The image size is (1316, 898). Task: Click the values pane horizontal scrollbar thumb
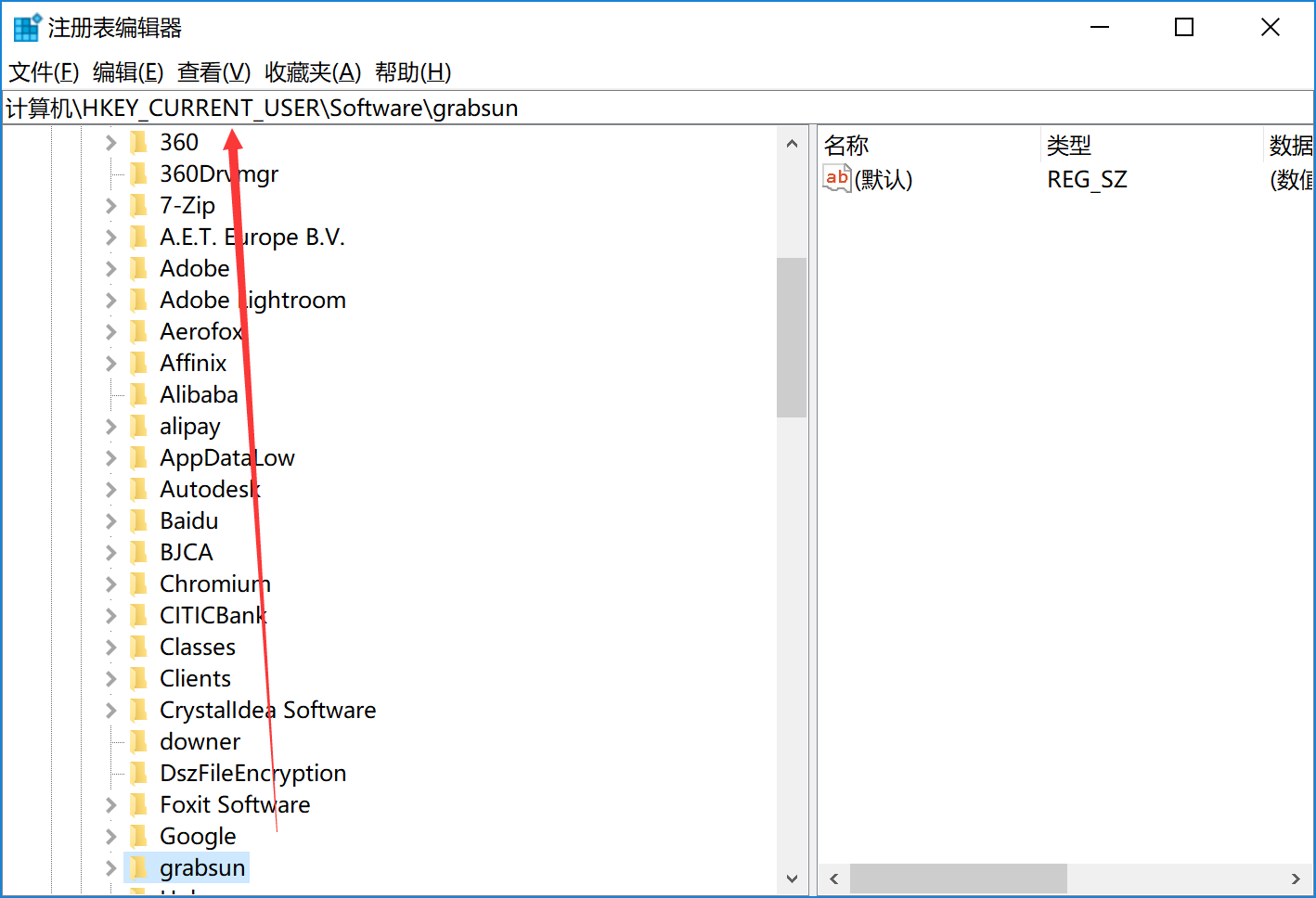pos(958,879)
